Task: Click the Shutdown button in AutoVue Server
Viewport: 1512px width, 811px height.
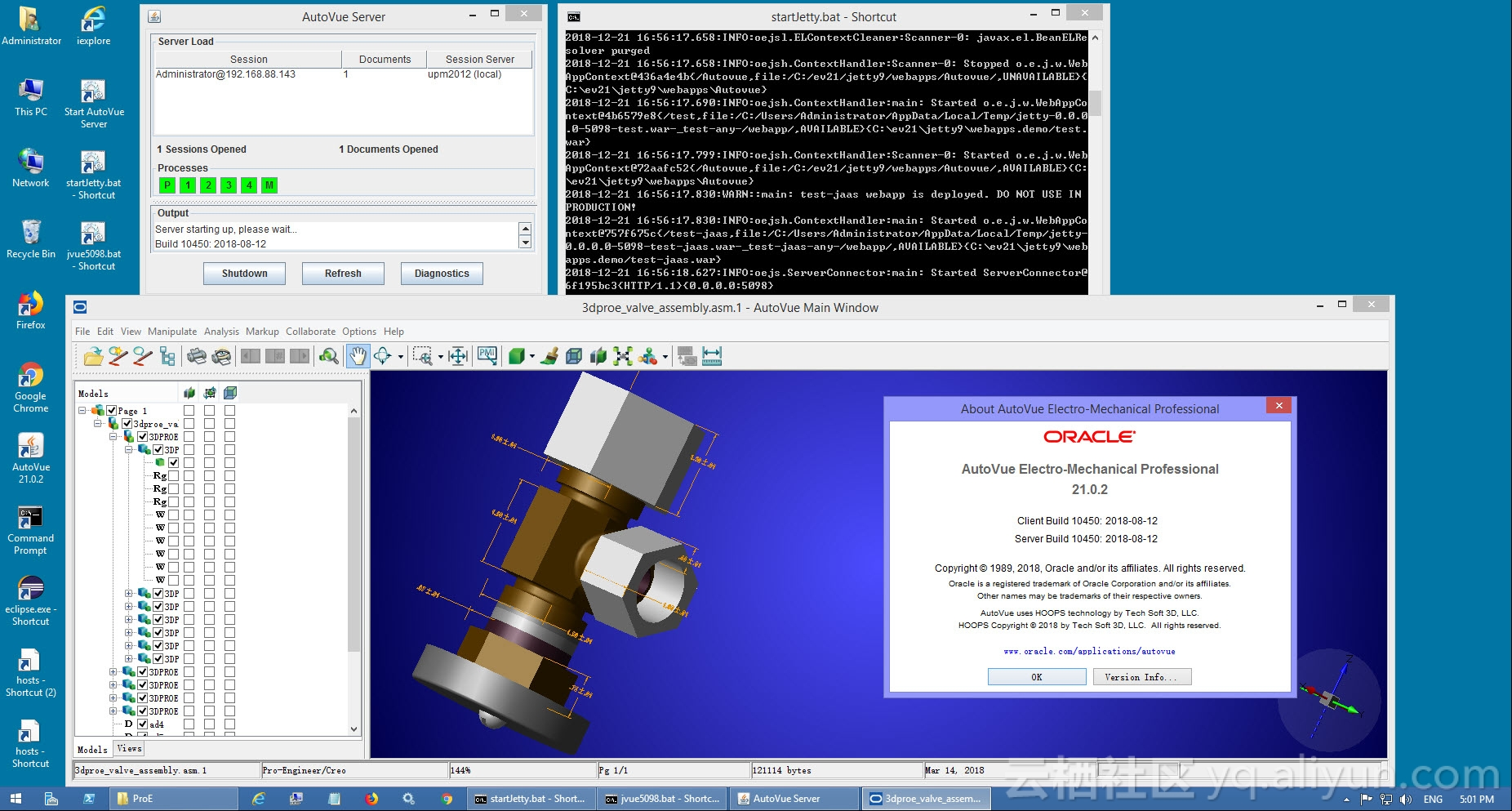Action: 244,274
